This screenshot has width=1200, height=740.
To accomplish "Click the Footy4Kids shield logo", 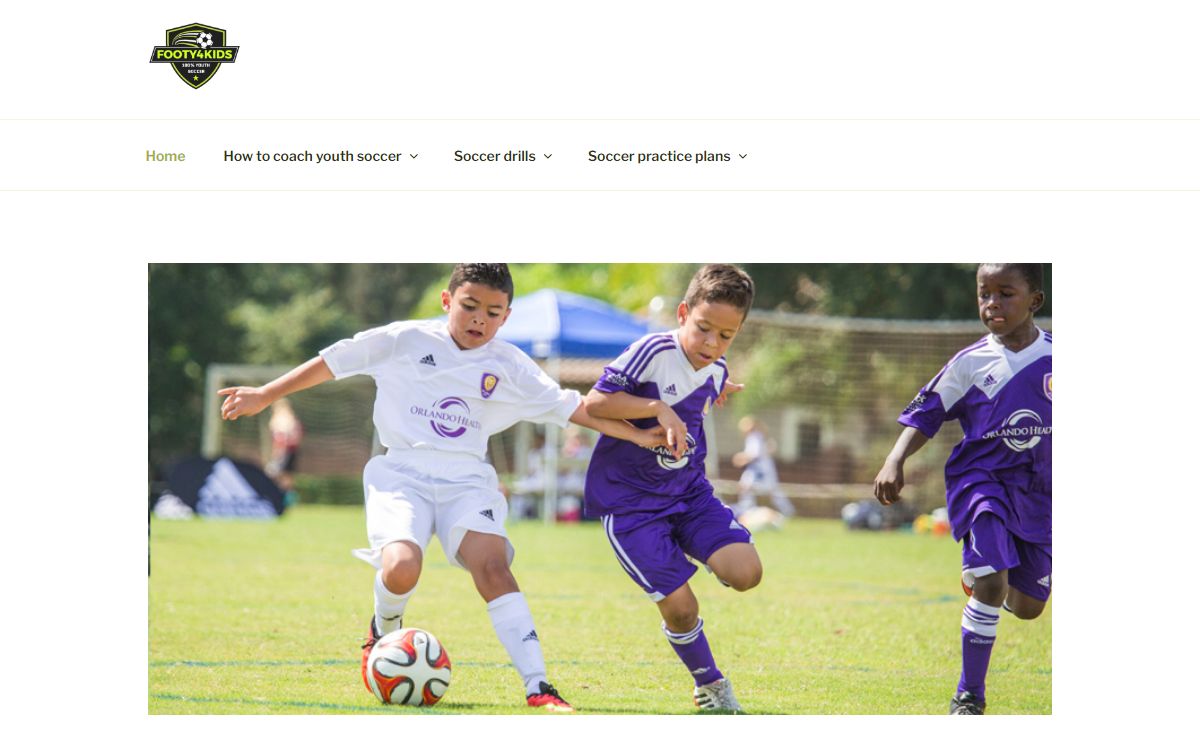I will pyautogui.click(x=194, y=56).
